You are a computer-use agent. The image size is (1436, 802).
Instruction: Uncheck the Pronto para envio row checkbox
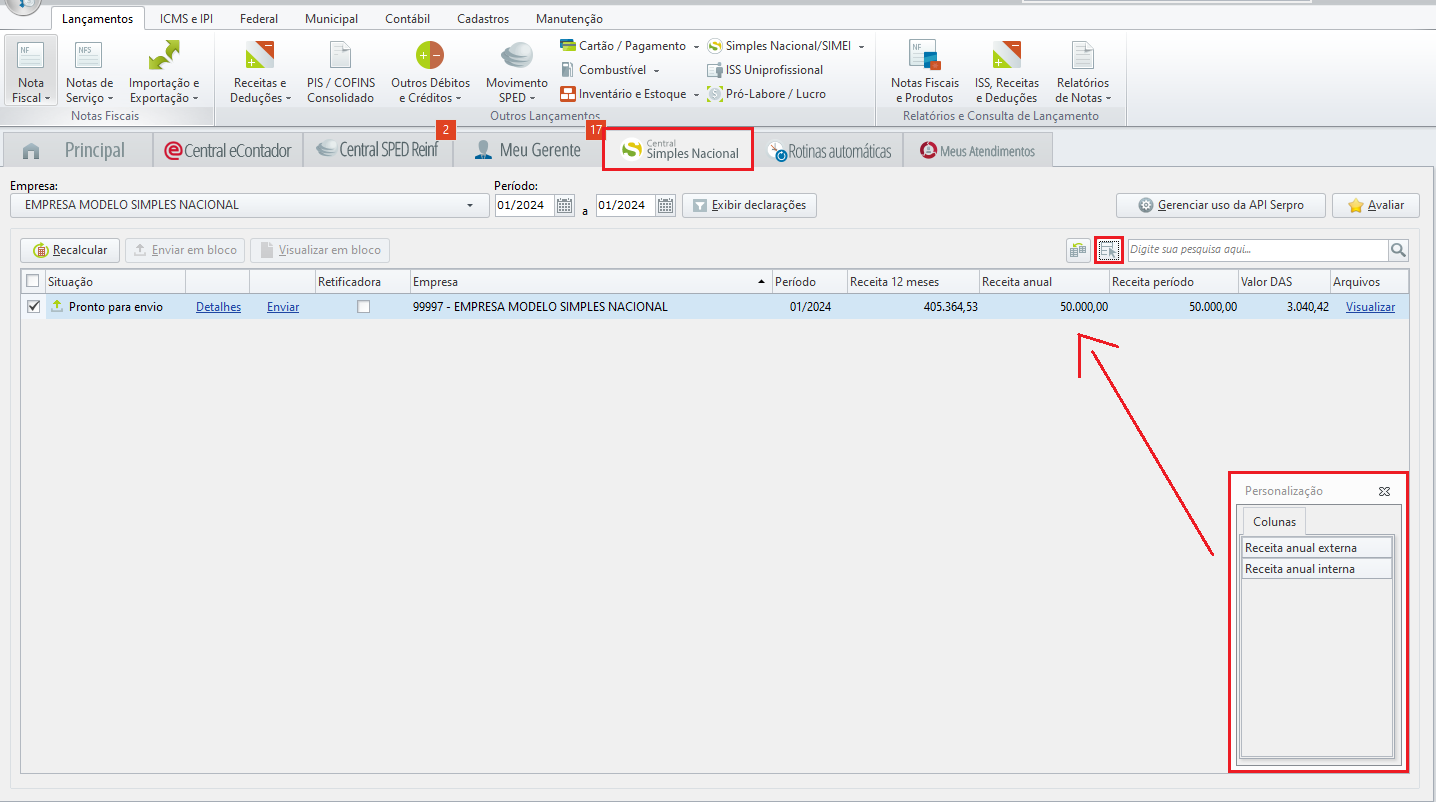click(x=33, y=307)
